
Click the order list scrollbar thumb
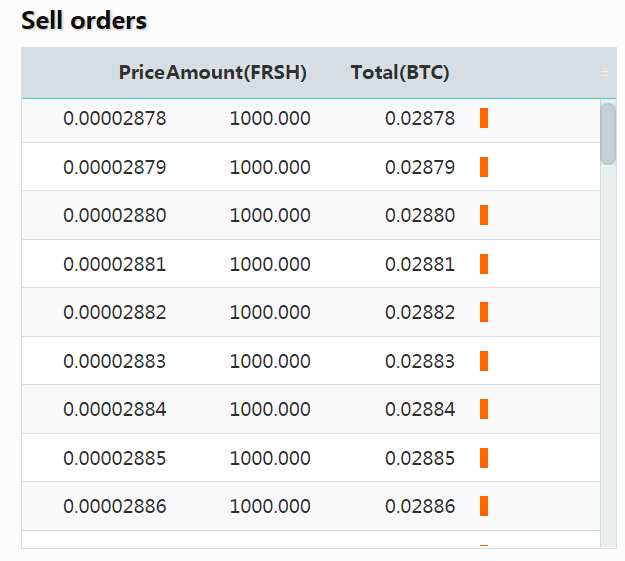tap(608, 134)
